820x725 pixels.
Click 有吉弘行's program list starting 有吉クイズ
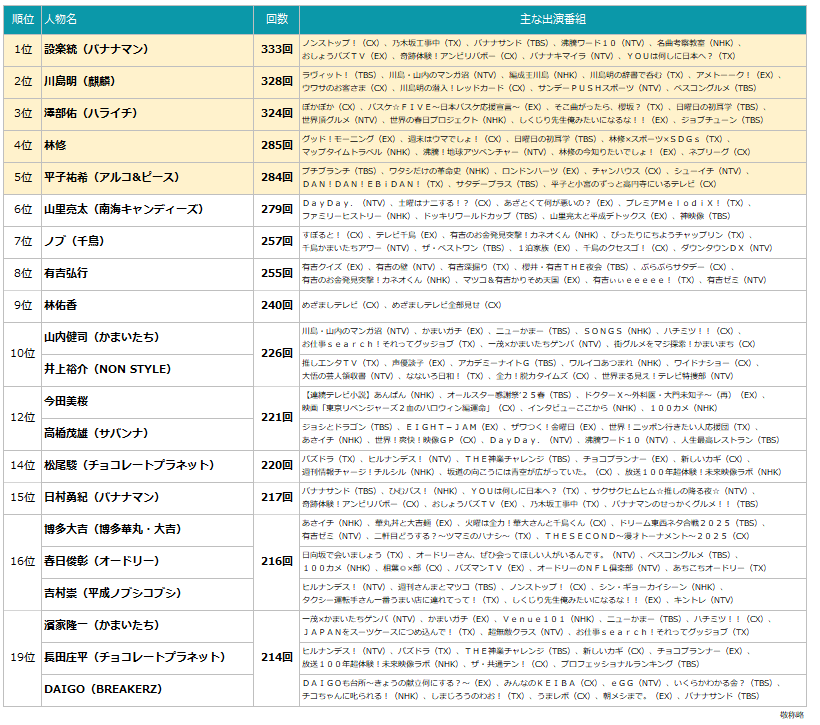[534, 273]
